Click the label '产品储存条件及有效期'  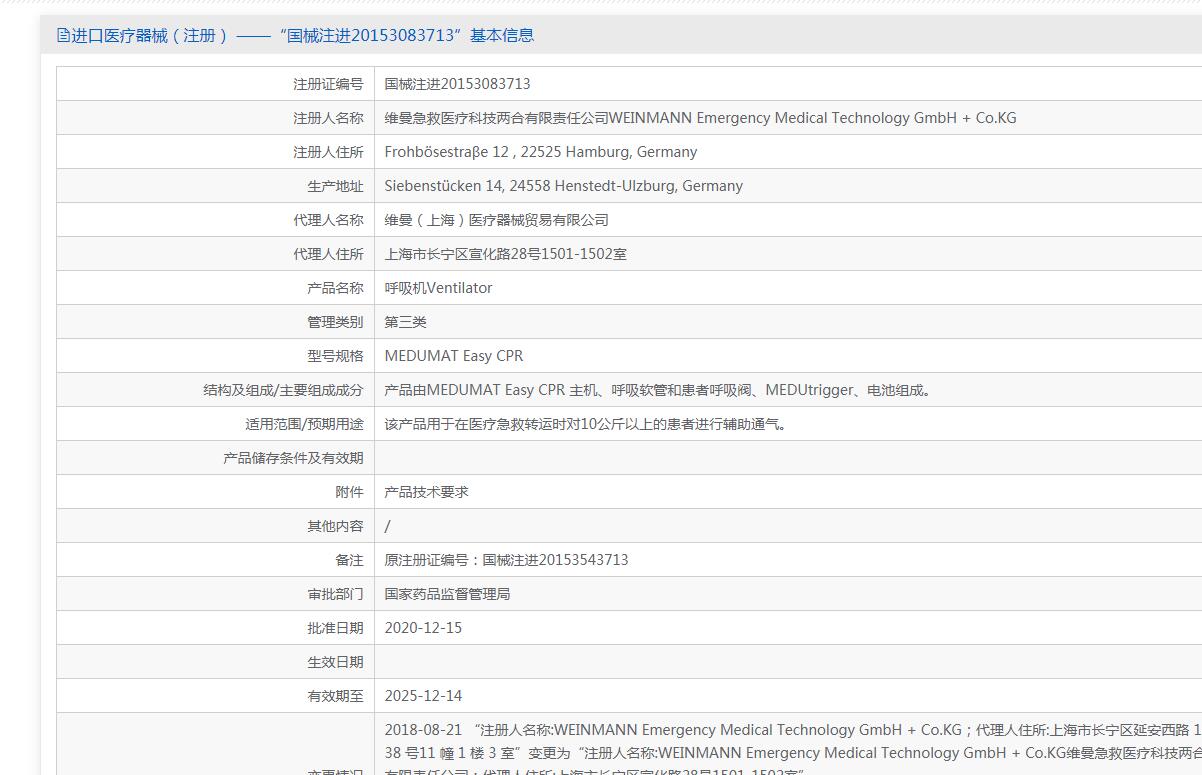[293, 458]
